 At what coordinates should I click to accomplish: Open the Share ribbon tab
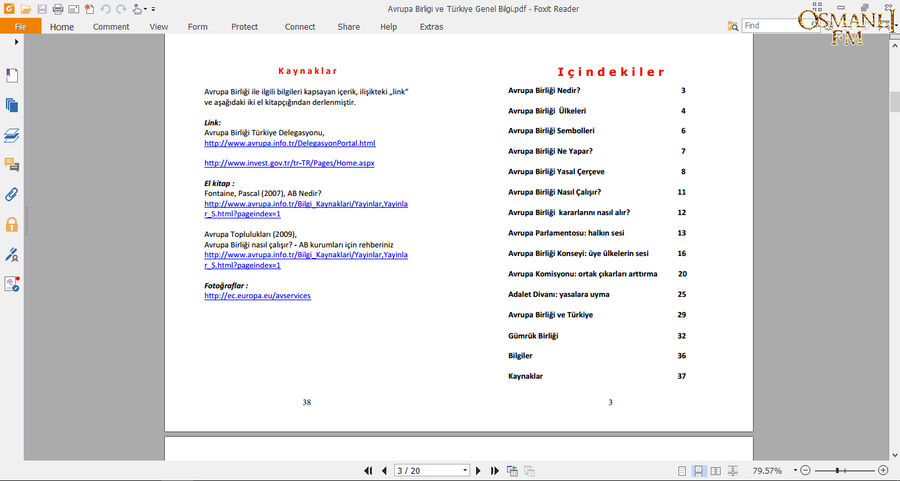348,26
